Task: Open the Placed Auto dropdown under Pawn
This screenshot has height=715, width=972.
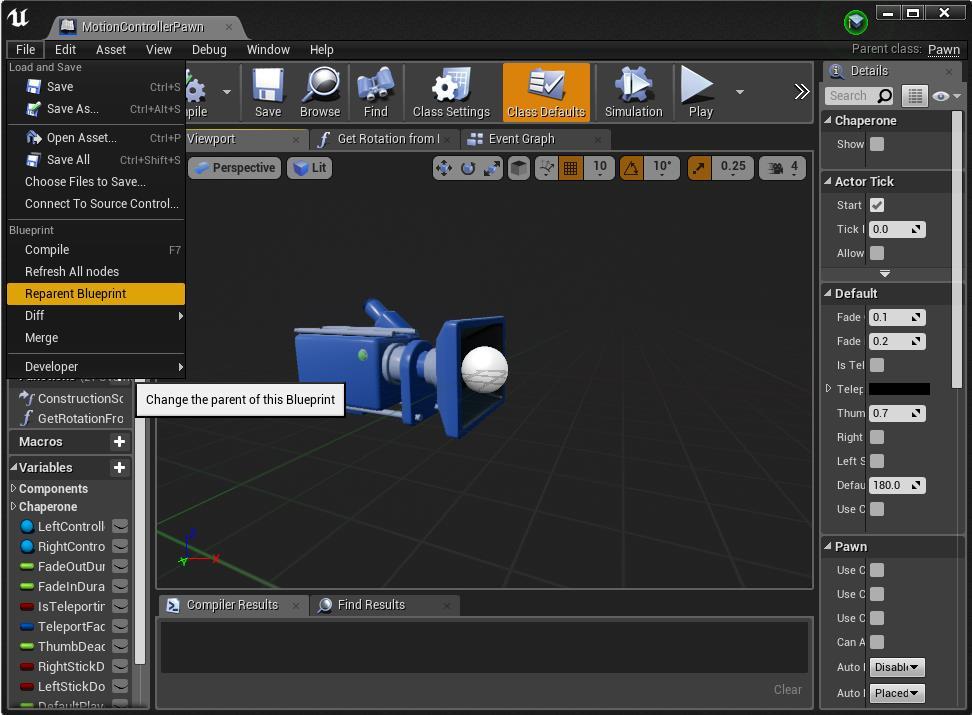Action: 896,693
